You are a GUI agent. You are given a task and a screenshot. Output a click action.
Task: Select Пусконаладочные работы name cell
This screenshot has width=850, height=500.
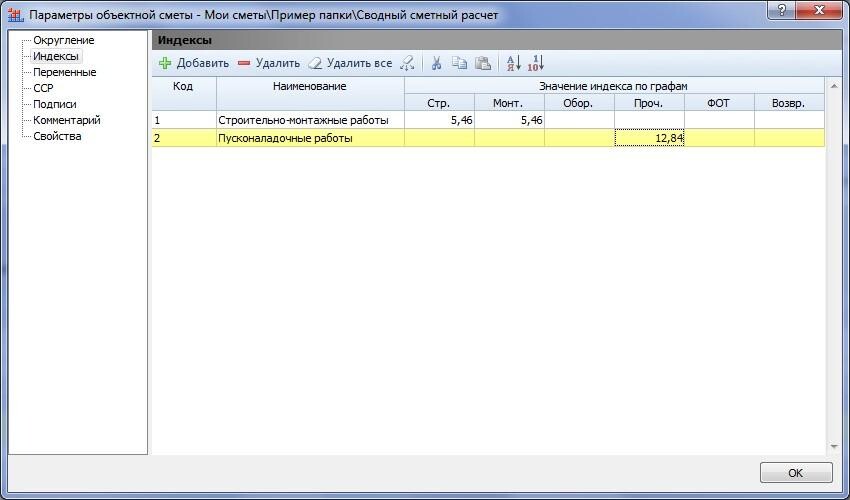coord(310,138)
